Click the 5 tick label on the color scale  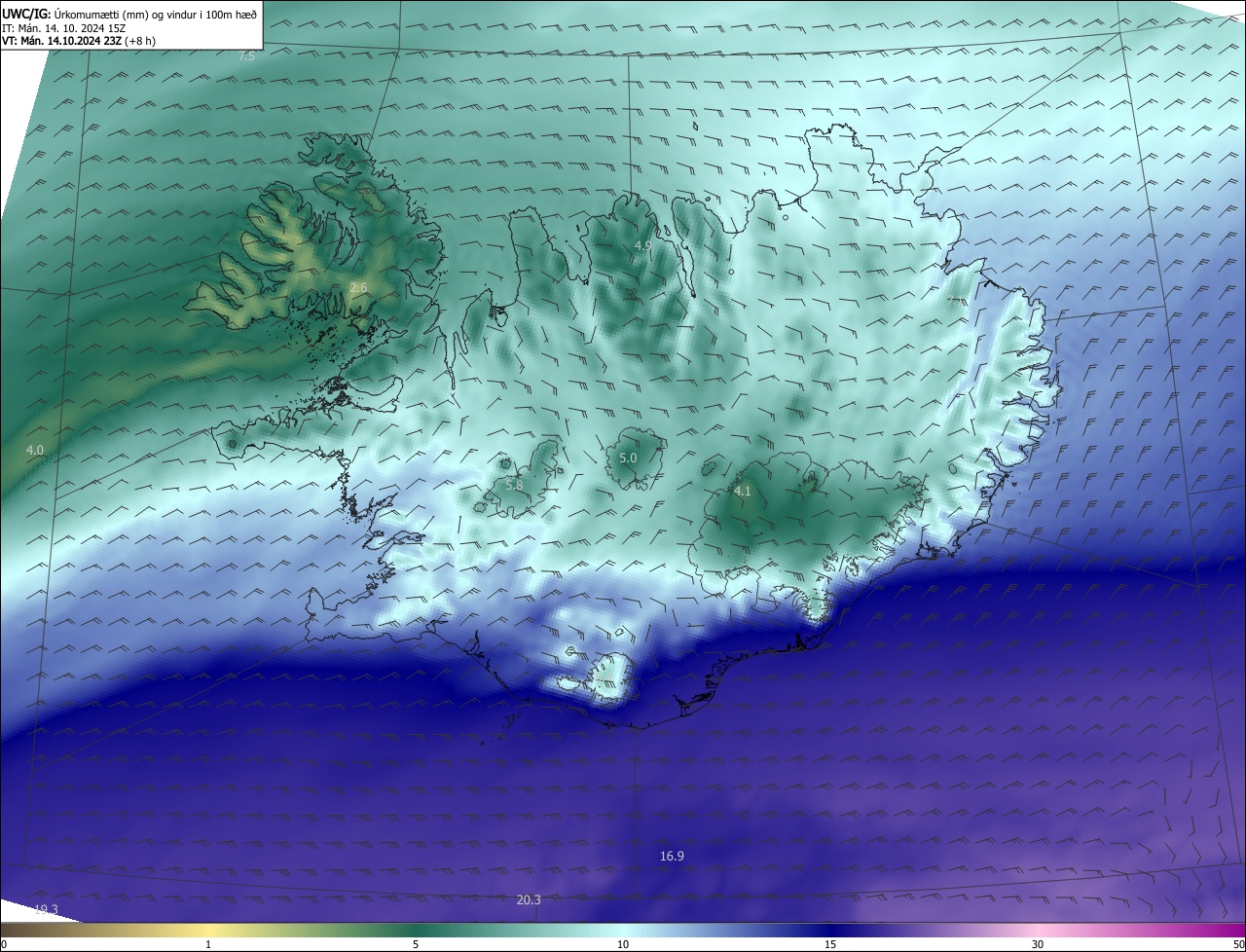(416, 944)
